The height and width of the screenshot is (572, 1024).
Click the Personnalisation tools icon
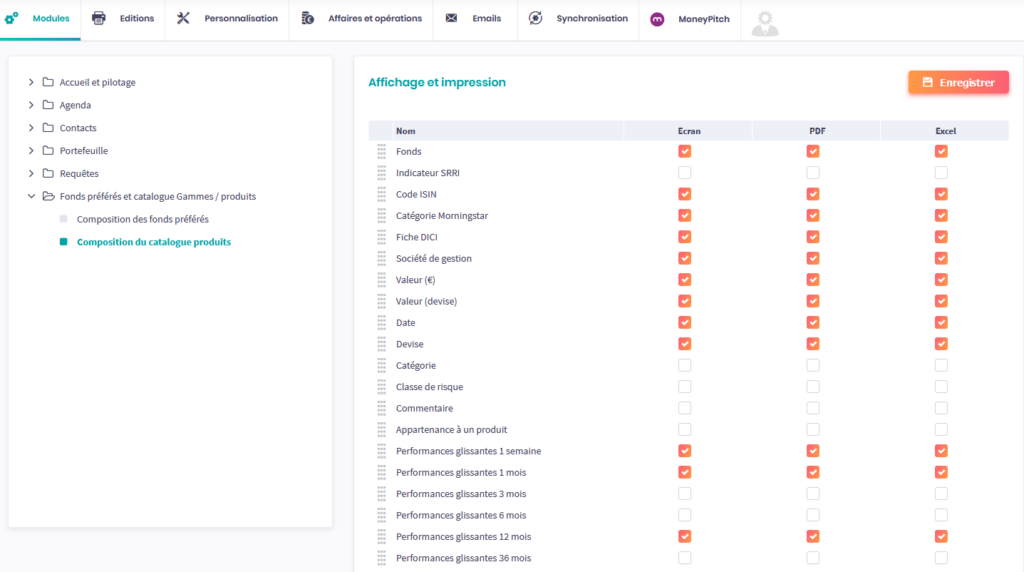183,19
